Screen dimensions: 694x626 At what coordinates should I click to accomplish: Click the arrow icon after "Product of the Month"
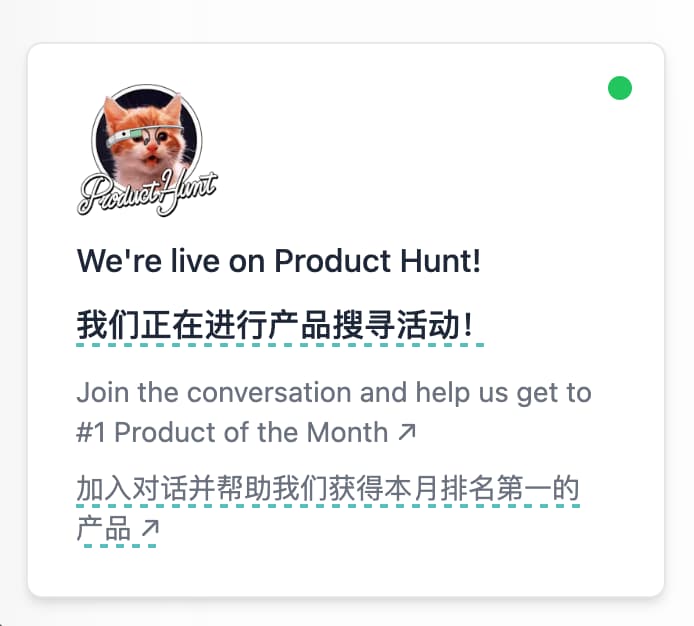coord(407,433)
